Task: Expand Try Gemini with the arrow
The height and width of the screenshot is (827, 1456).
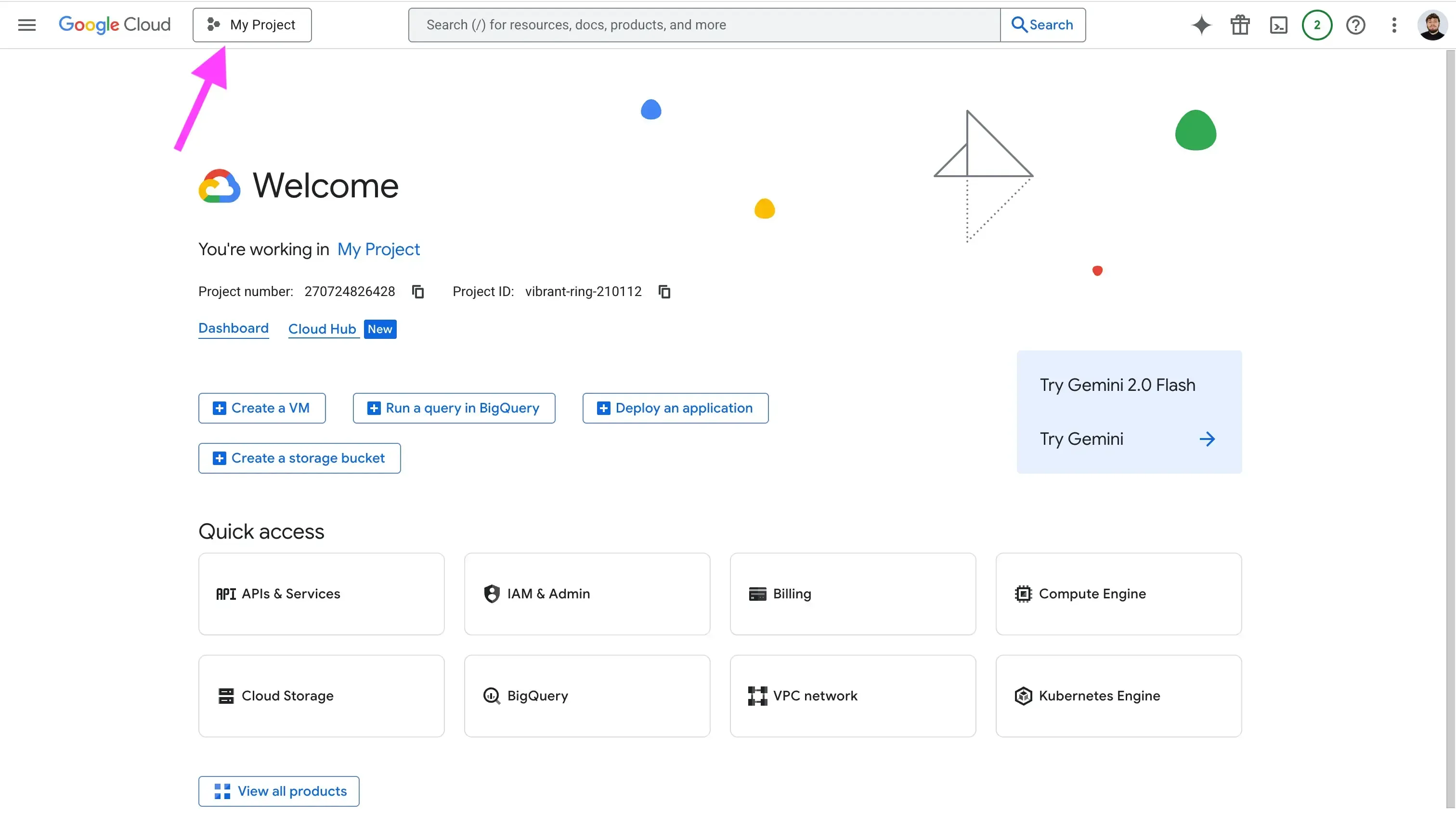Action: (x=1208, y=439)
